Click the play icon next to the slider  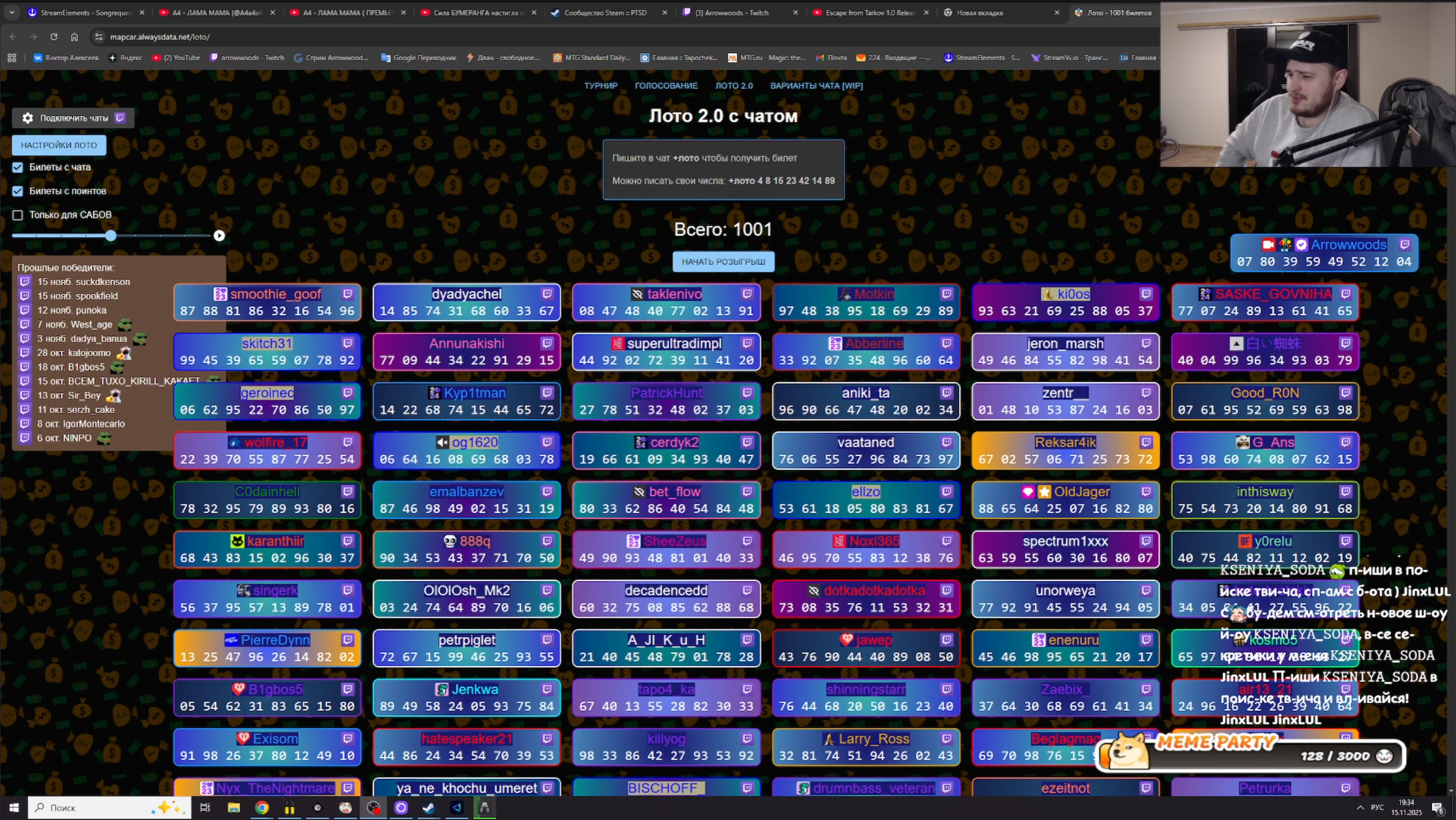click(x=219, y=236)
